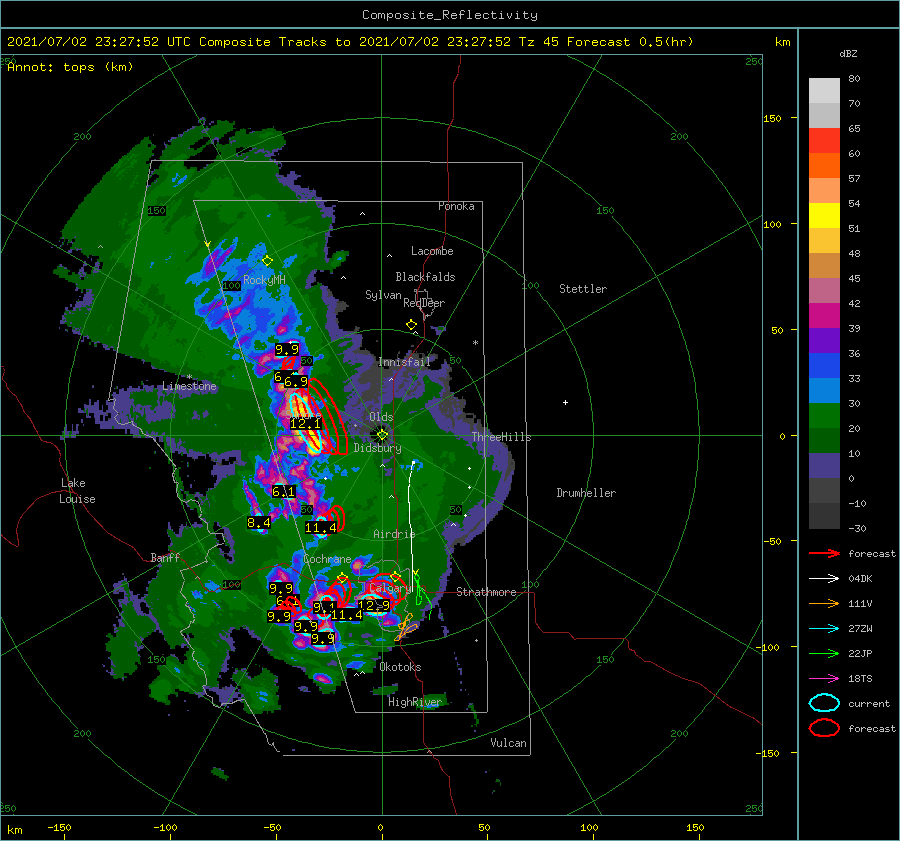Click the yellow radar-center marker near Olds
900x841 pixels.
point(382,435)
